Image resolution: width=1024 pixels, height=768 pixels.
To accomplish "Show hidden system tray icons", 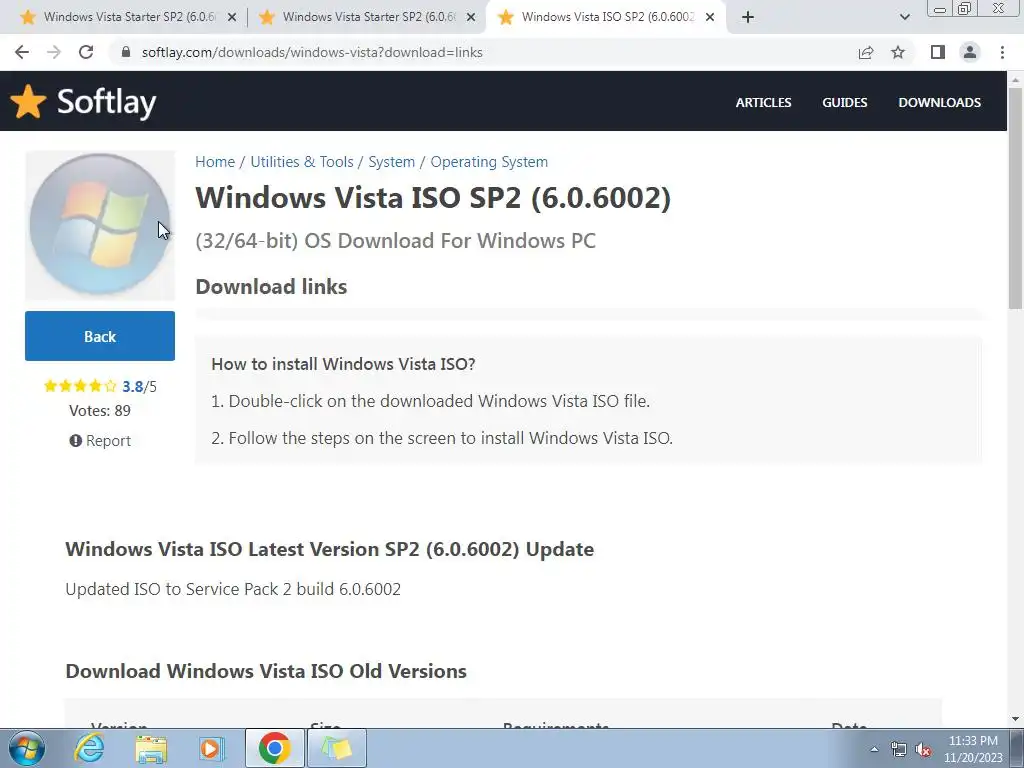I will pos(874,749).
